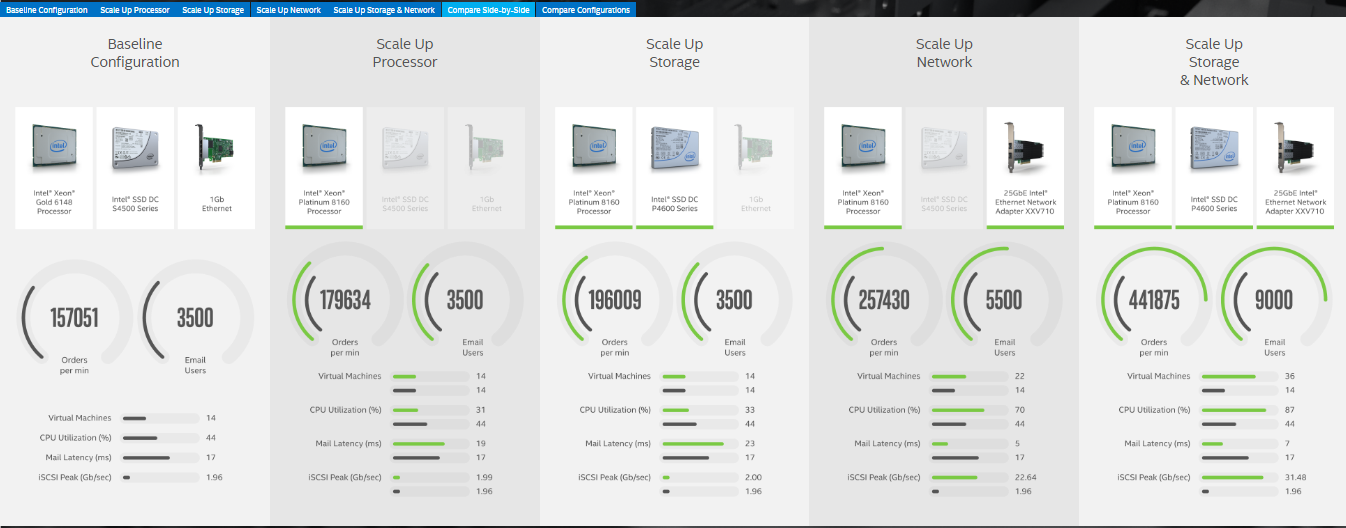
Task: Select the Compare Side-by-Side tab
Action: pos(489,9)
